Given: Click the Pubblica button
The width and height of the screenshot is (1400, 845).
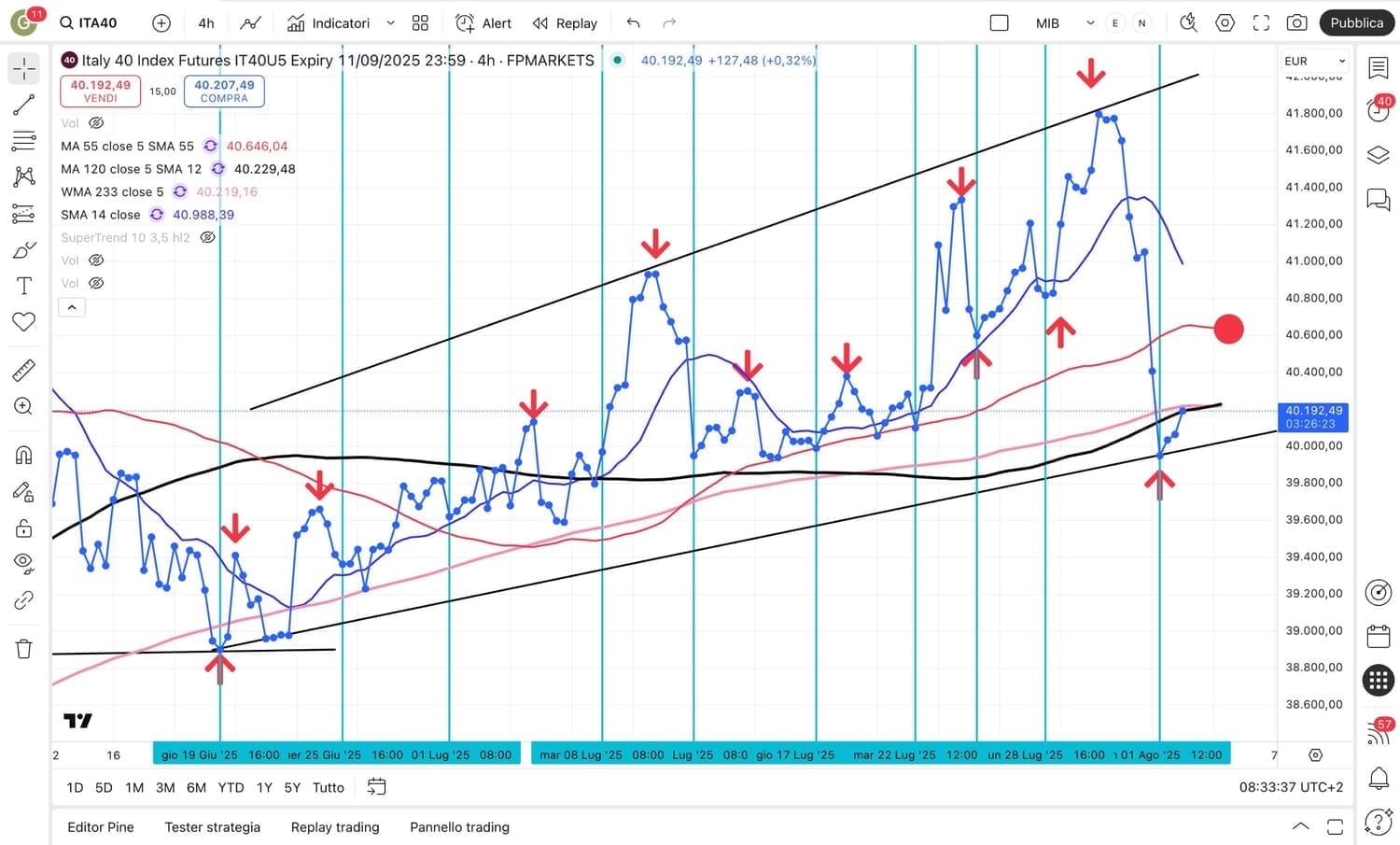Looking at the screenshot, I should click(1357, 23).
